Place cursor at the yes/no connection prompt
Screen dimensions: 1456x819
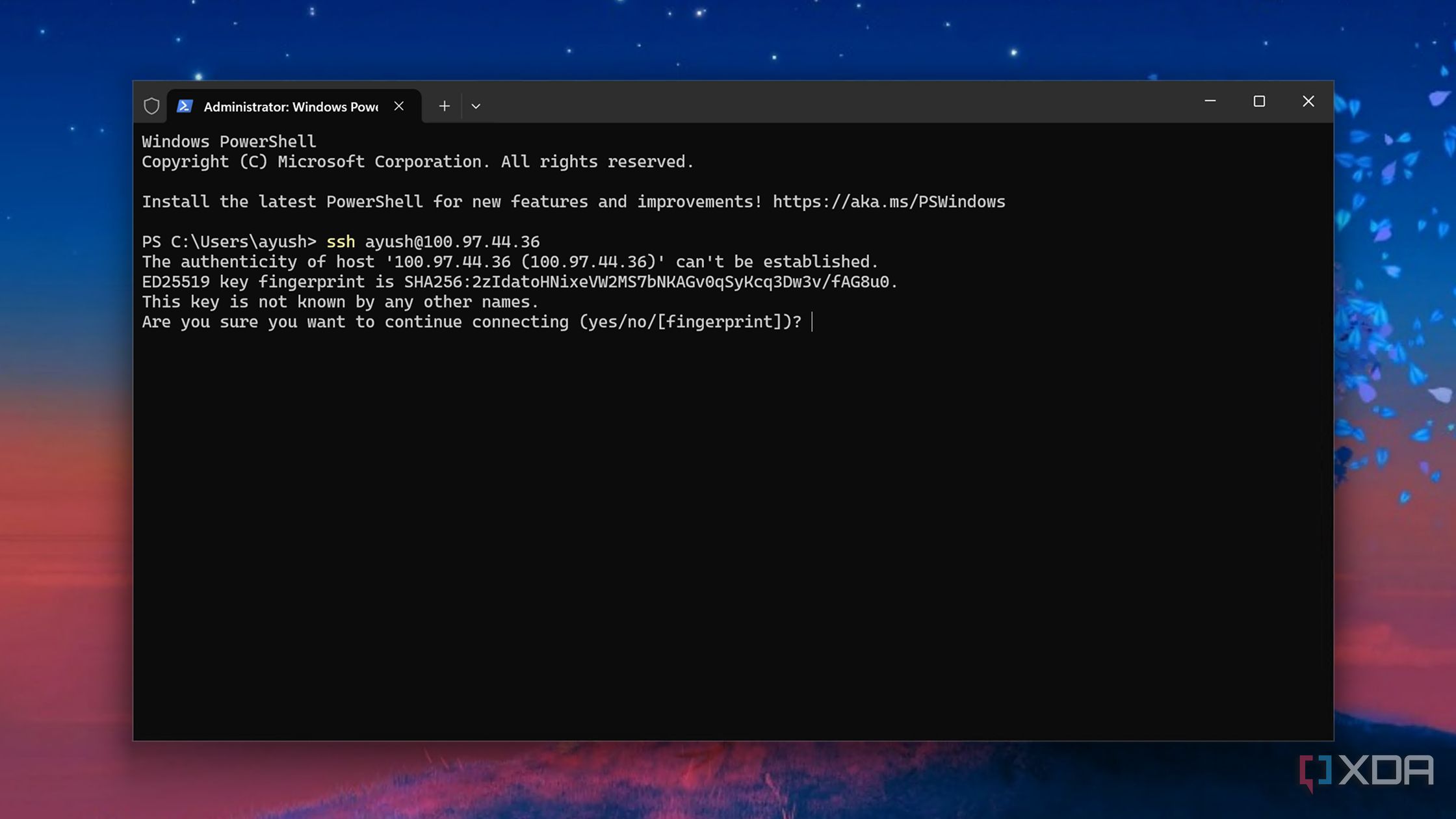click(x=812, y=322)
